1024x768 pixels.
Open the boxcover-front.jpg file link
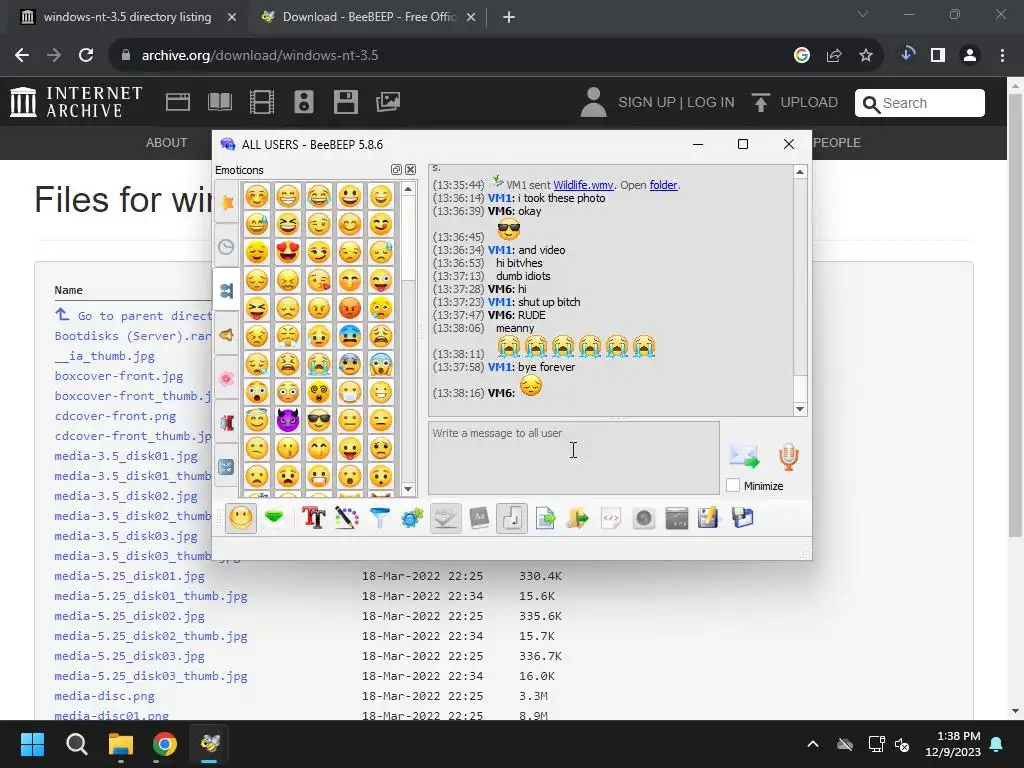point(119,376)
